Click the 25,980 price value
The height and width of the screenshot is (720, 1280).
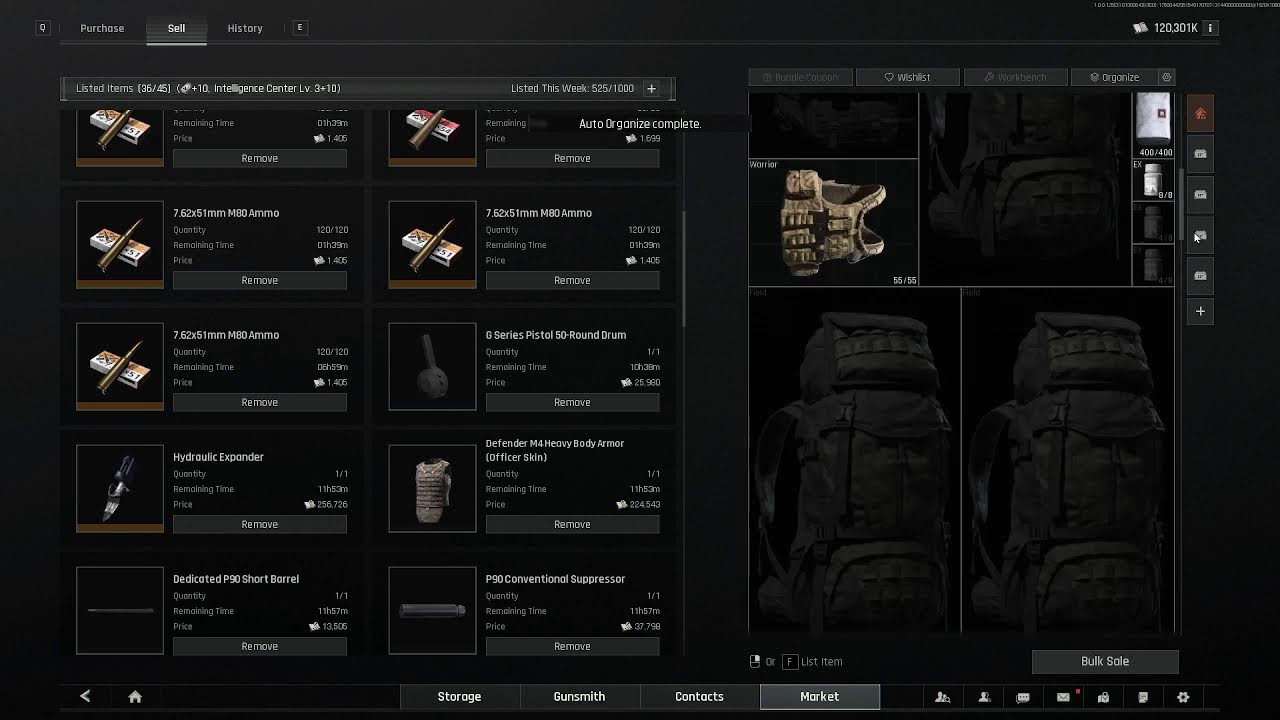[x=647, y=382]
